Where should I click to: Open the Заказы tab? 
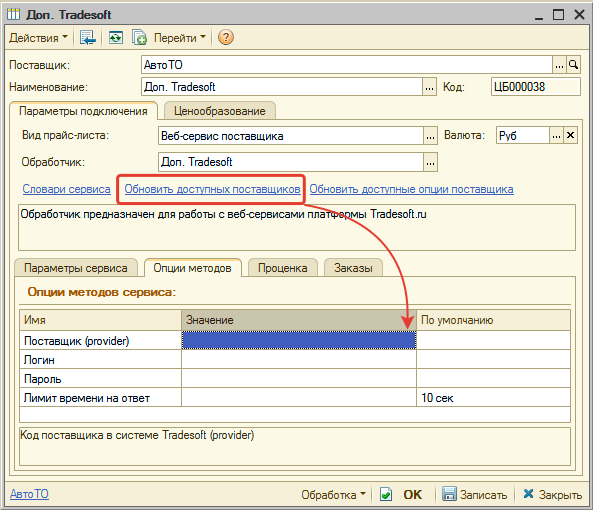tap(353, 268)
